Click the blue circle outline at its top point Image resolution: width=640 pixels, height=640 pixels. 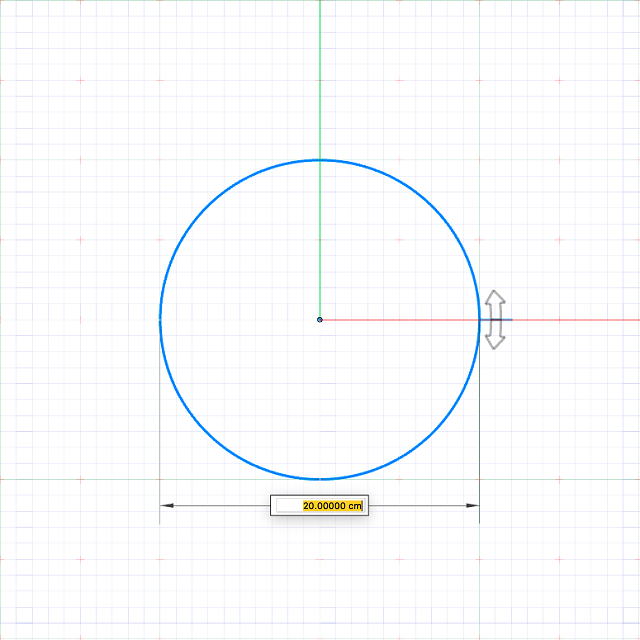tap(320, 160)
